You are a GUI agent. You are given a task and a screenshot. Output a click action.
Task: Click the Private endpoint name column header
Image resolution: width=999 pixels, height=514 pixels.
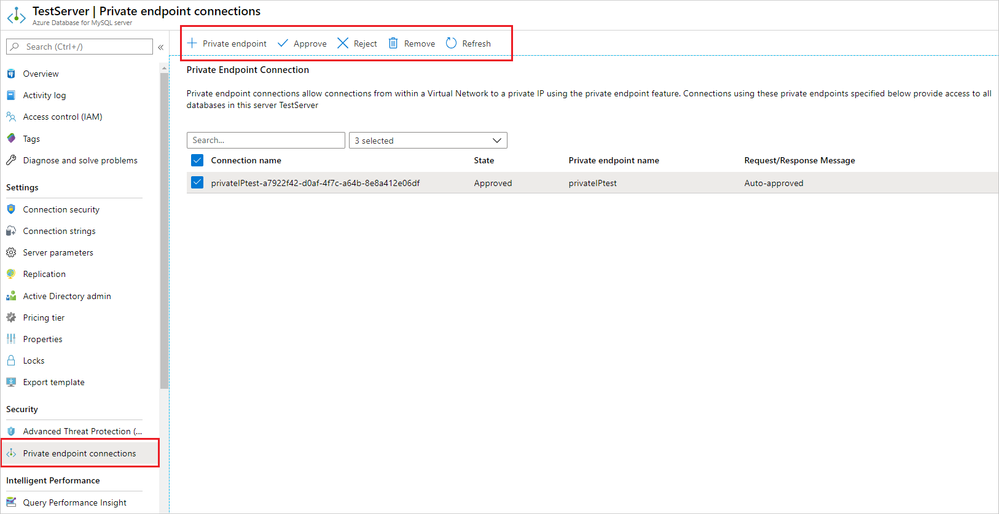(x=614, y=161)
